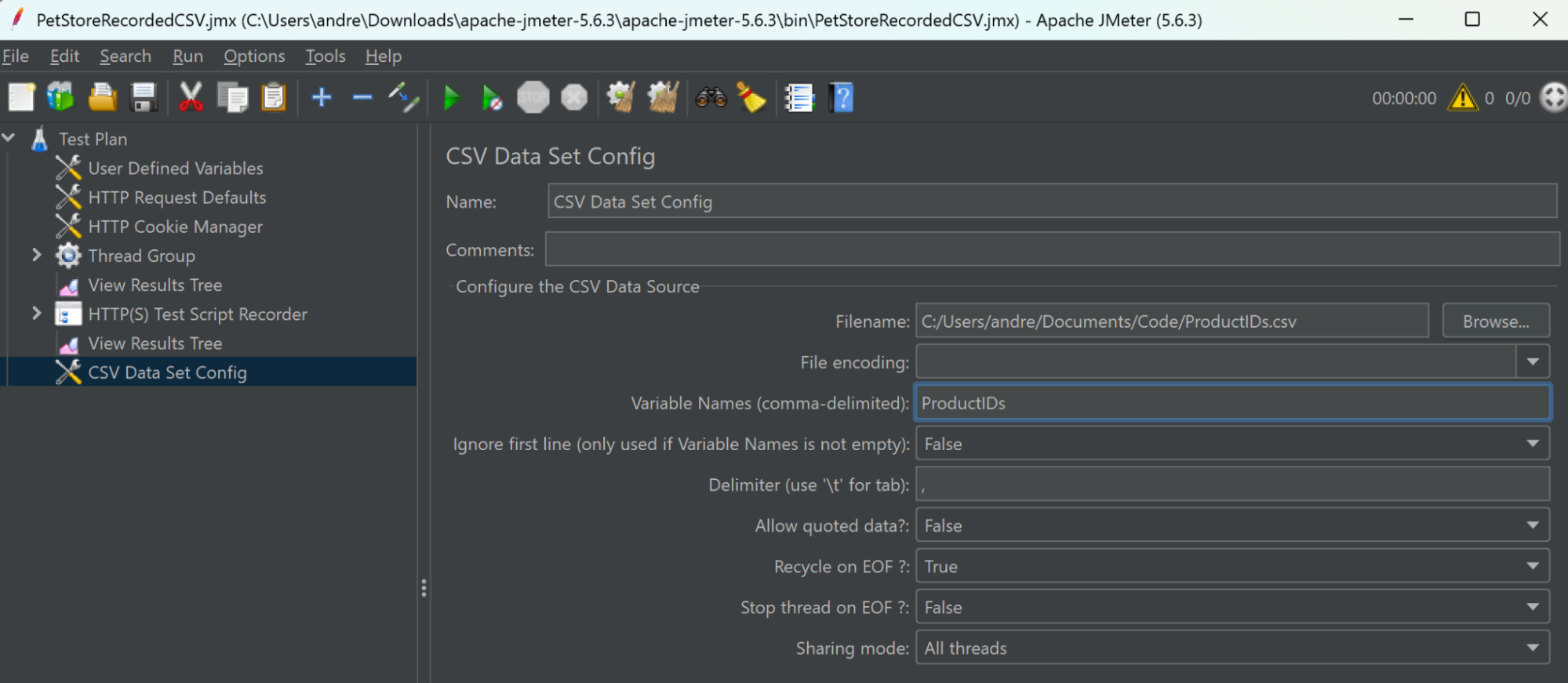
Task: Click the Stop test icon
Action: pyautogui.click(x=533, y=98)
